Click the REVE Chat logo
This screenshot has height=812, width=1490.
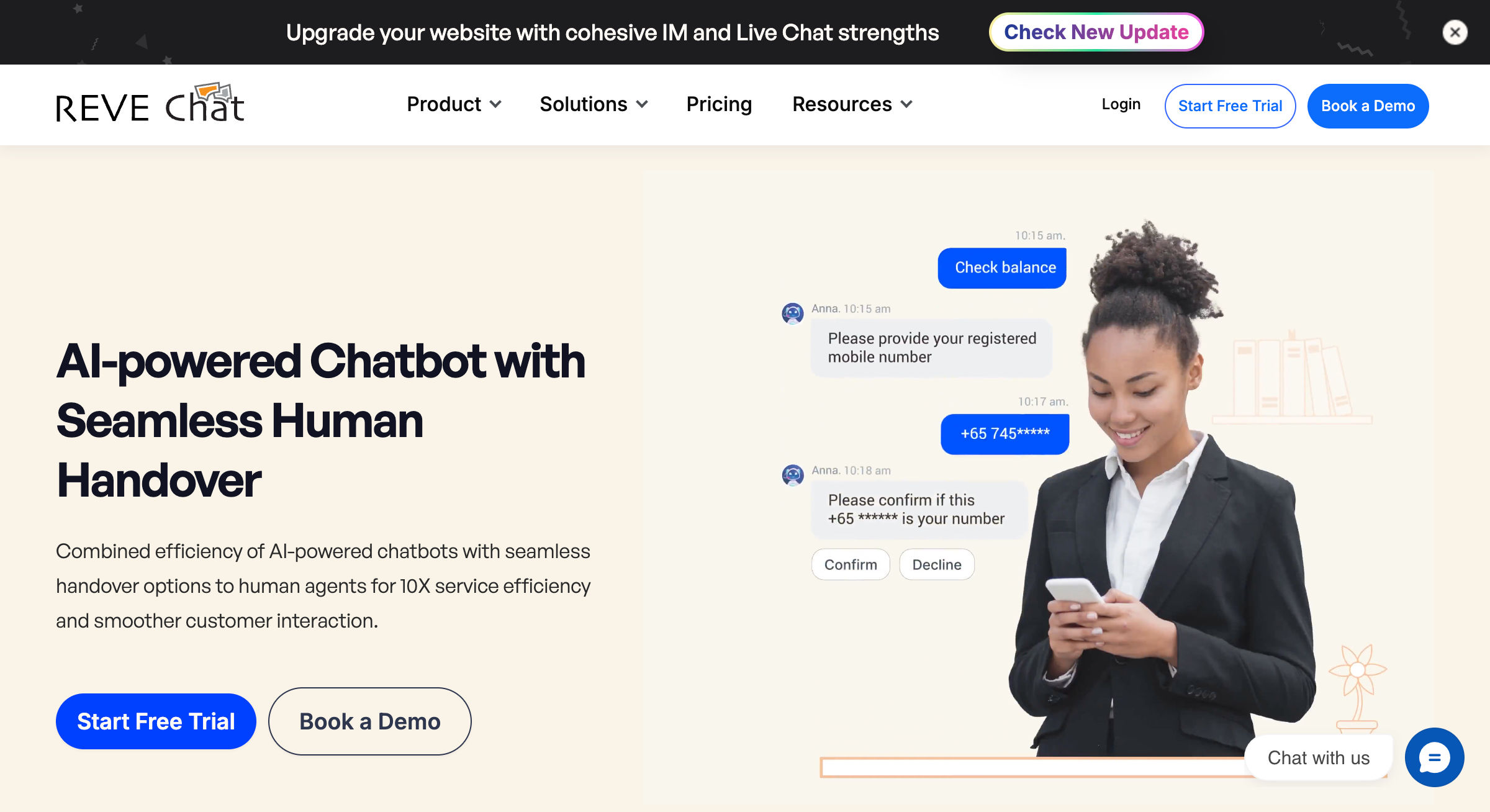click(x=150, y=103)
